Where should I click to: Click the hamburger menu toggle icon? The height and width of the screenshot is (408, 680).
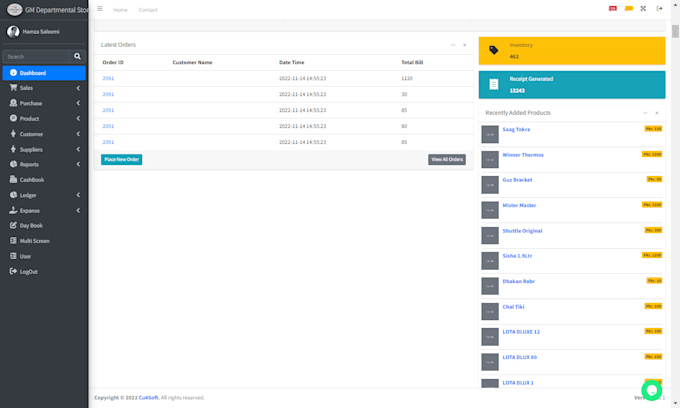(100, 9)
